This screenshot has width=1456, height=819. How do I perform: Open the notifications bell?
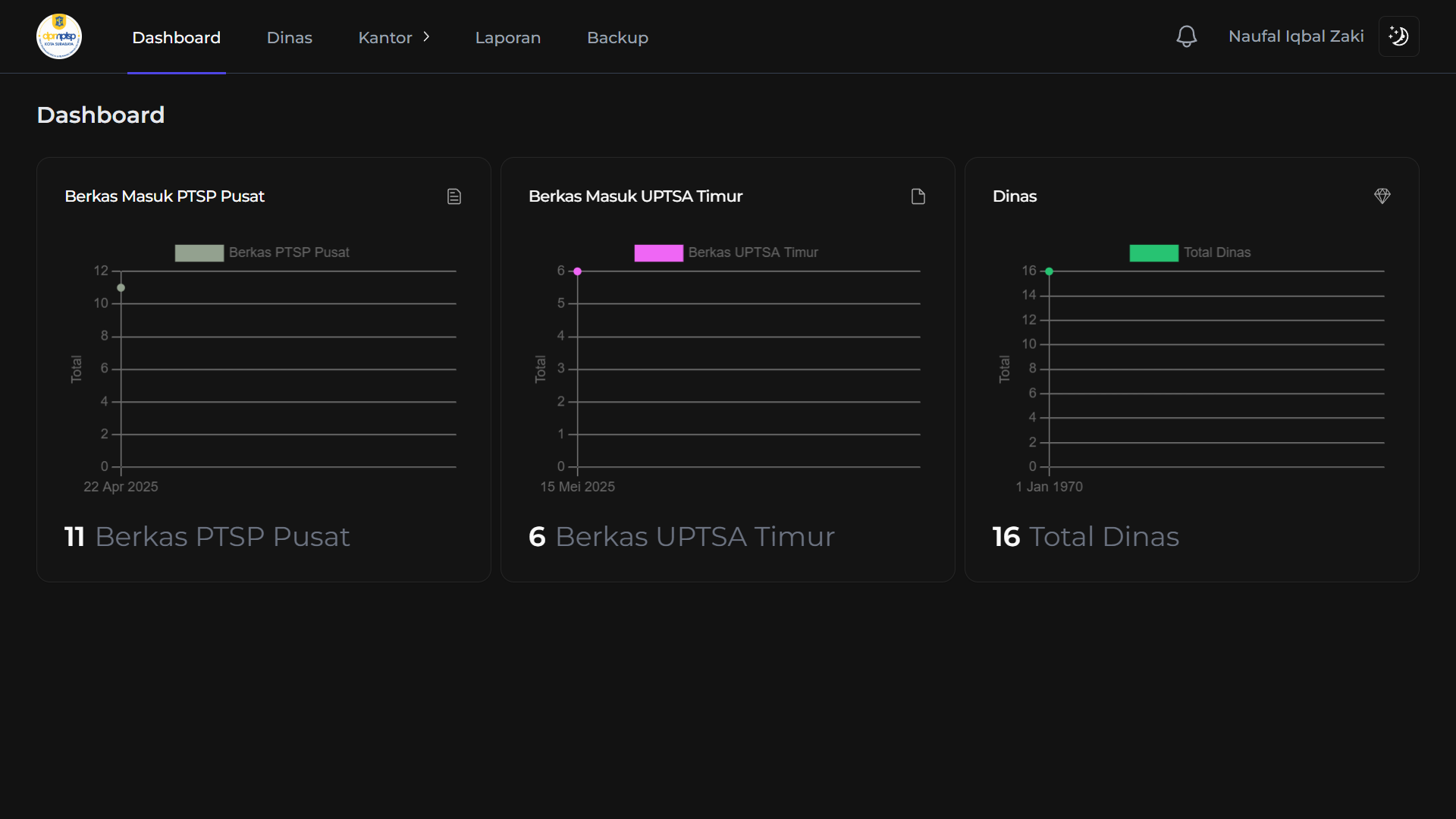tap(1186, 36)
